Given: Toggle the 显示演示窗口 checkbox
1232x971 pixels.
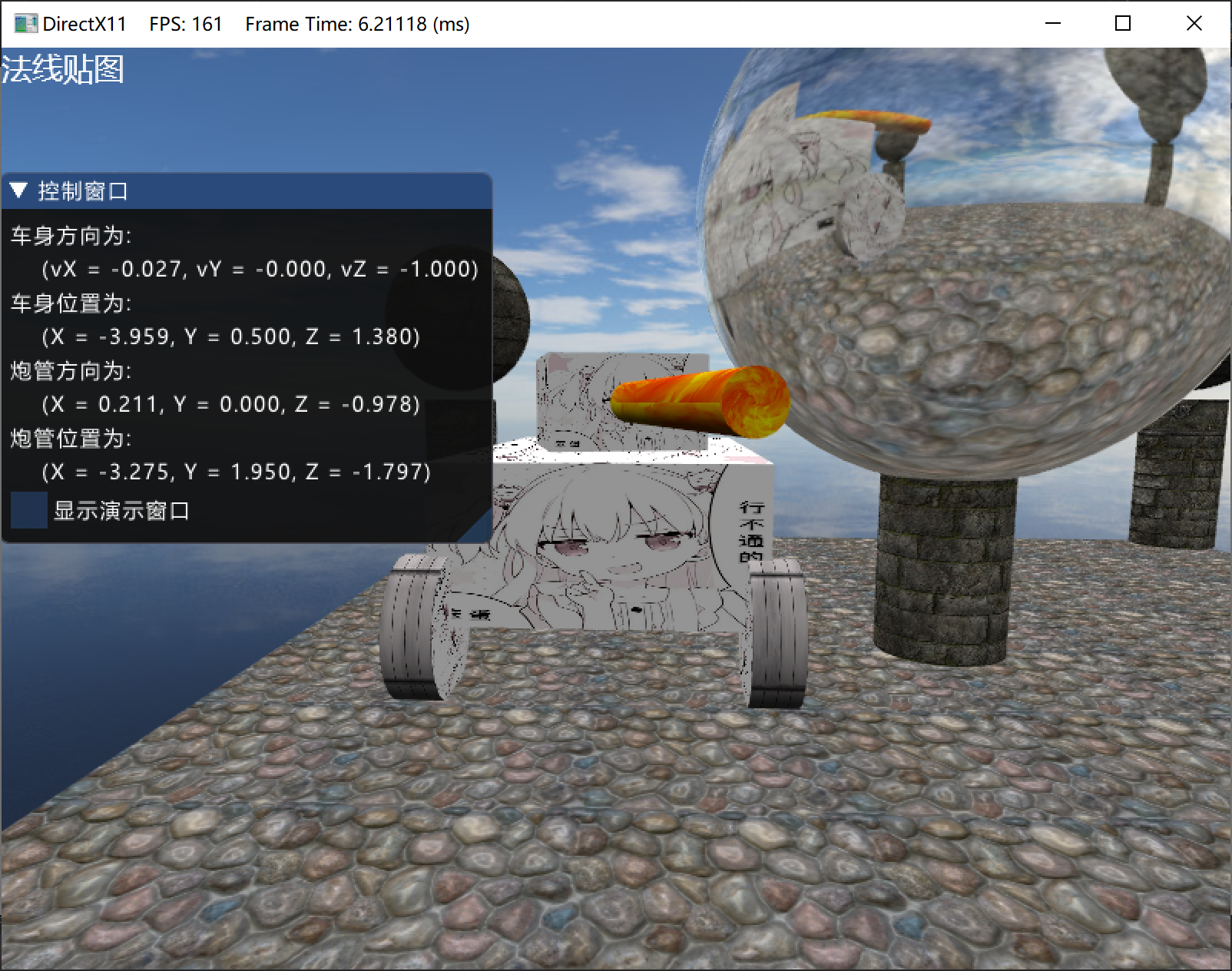Looking at the screenshot, I should click(x=29, y=510).
